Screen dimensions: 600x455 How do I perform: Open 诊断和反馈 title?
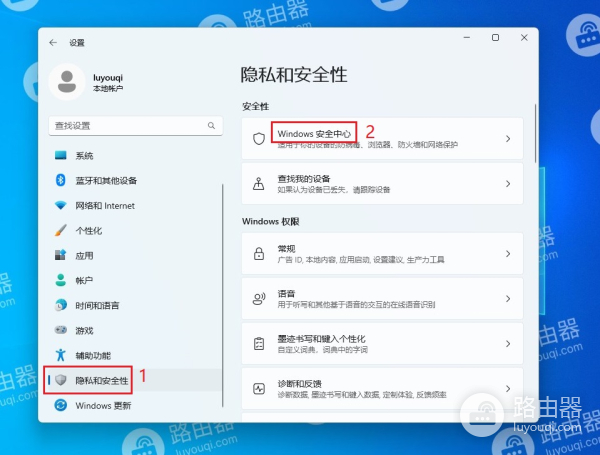[300, 383]
